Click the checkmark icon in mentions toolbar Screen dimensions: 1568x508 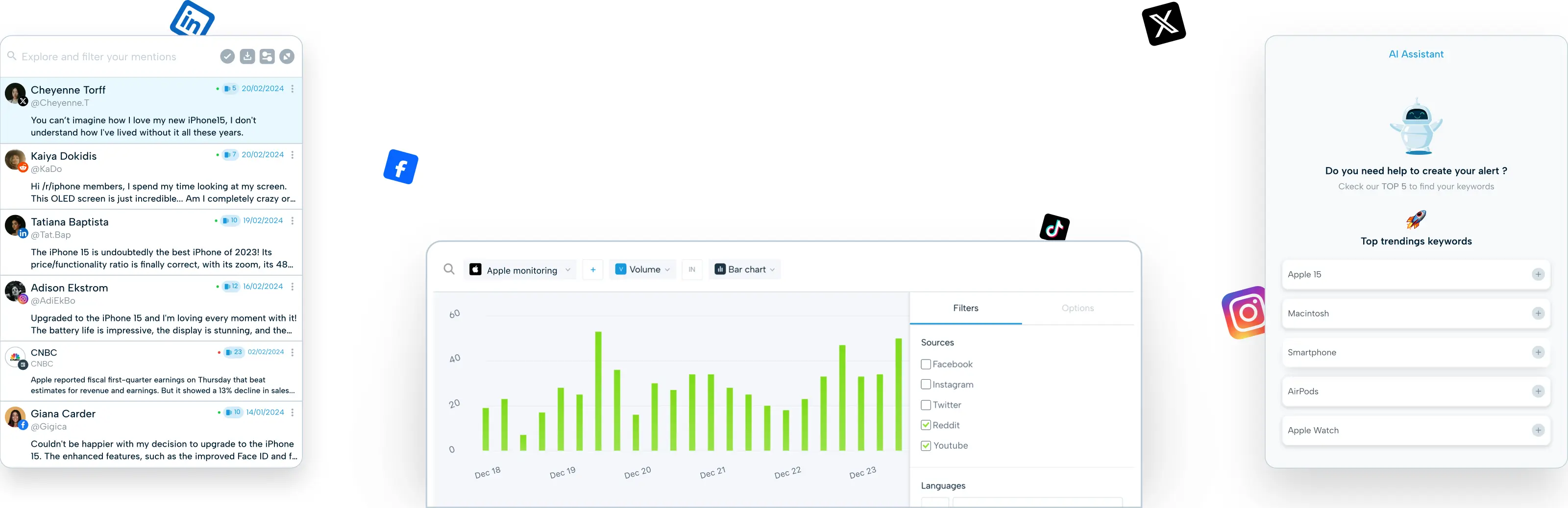point(227,56)
